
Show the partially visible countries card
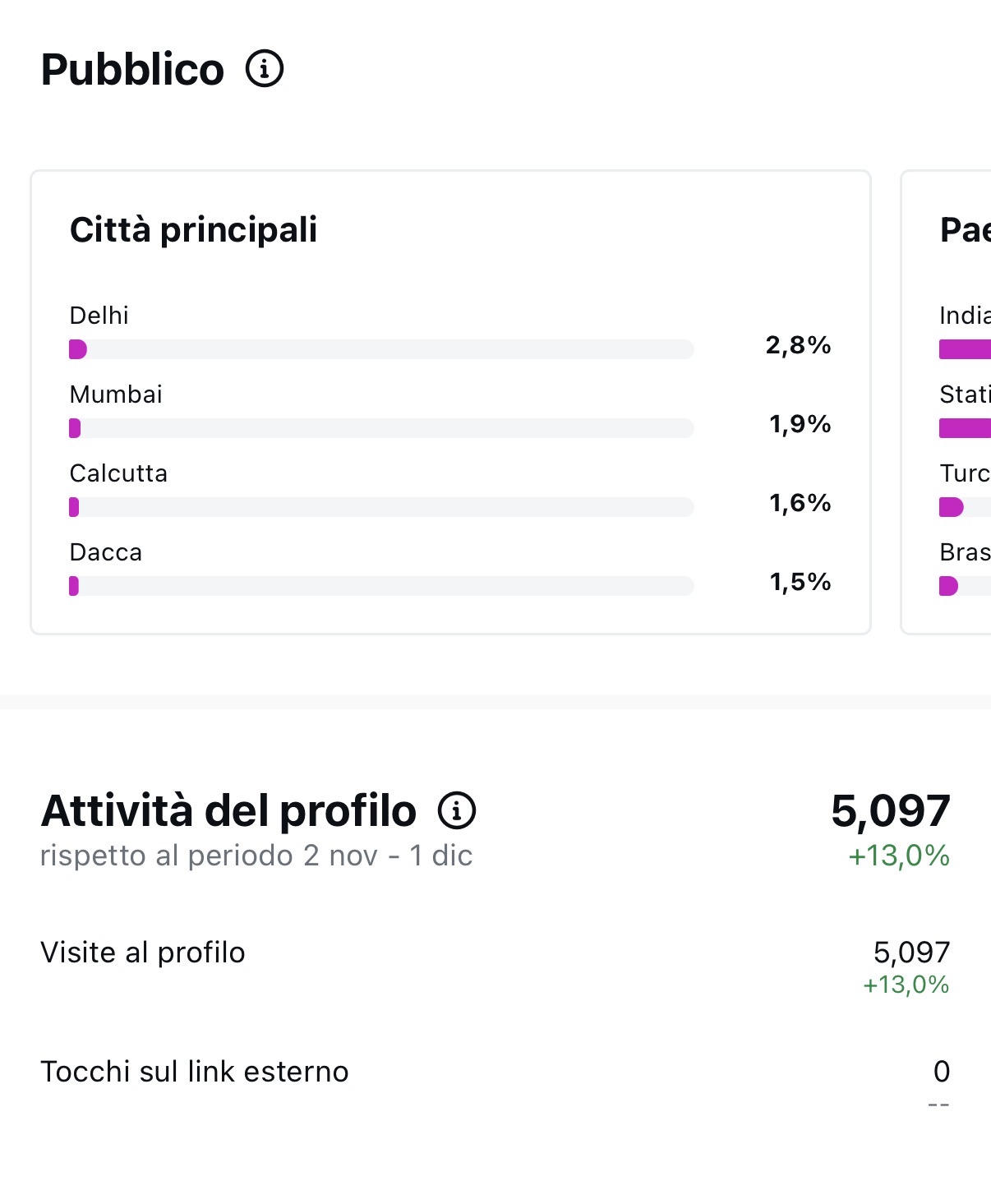tap(947, 403)
